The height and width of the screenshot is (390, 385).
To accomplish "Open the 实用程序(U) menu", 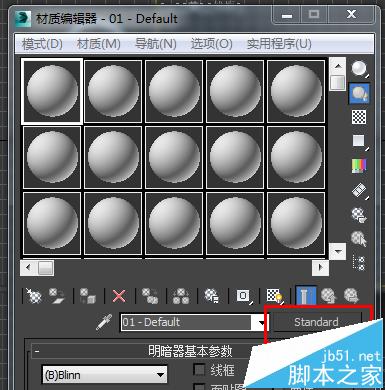I will coord(279,44).
